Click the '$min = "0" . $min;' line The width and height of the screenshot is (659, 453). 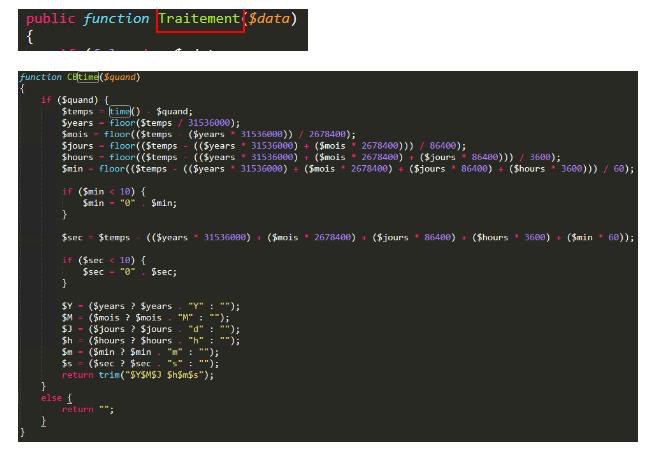pos(130,203)
